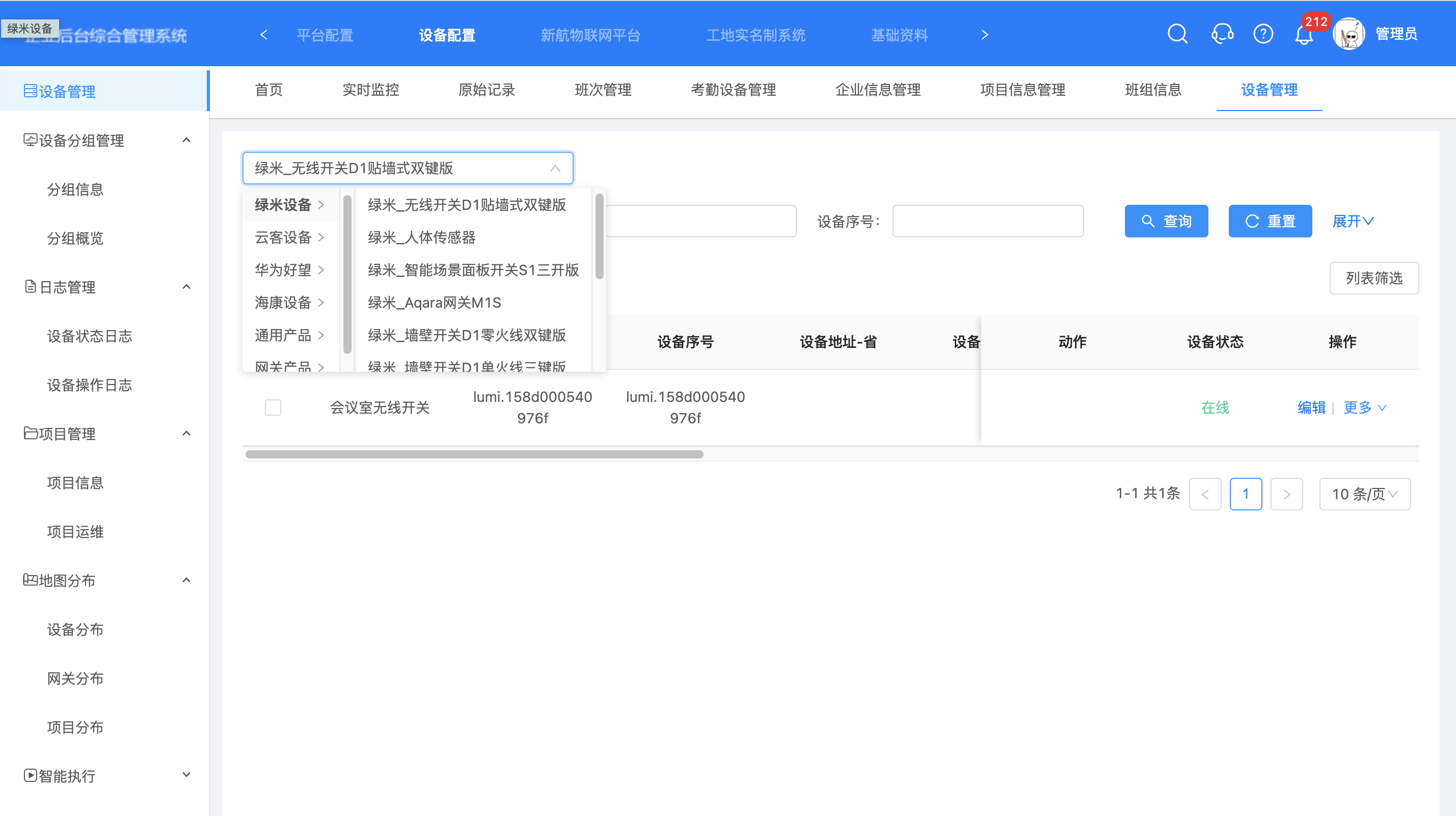Click the help question mark icon
Viewport: 1456px width, 816px height.
click(1263, 34)
